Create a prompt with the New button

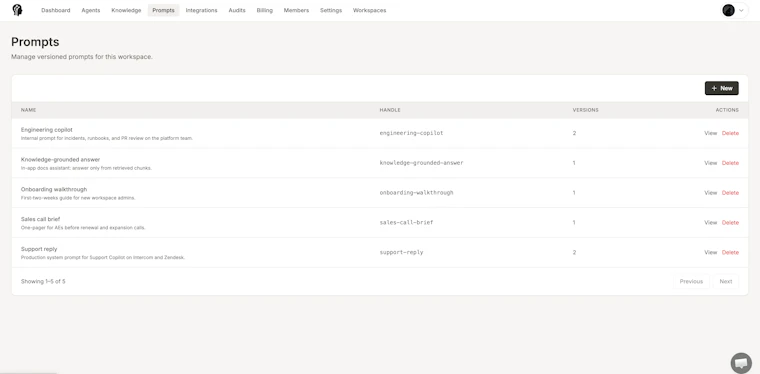[721, 88]
